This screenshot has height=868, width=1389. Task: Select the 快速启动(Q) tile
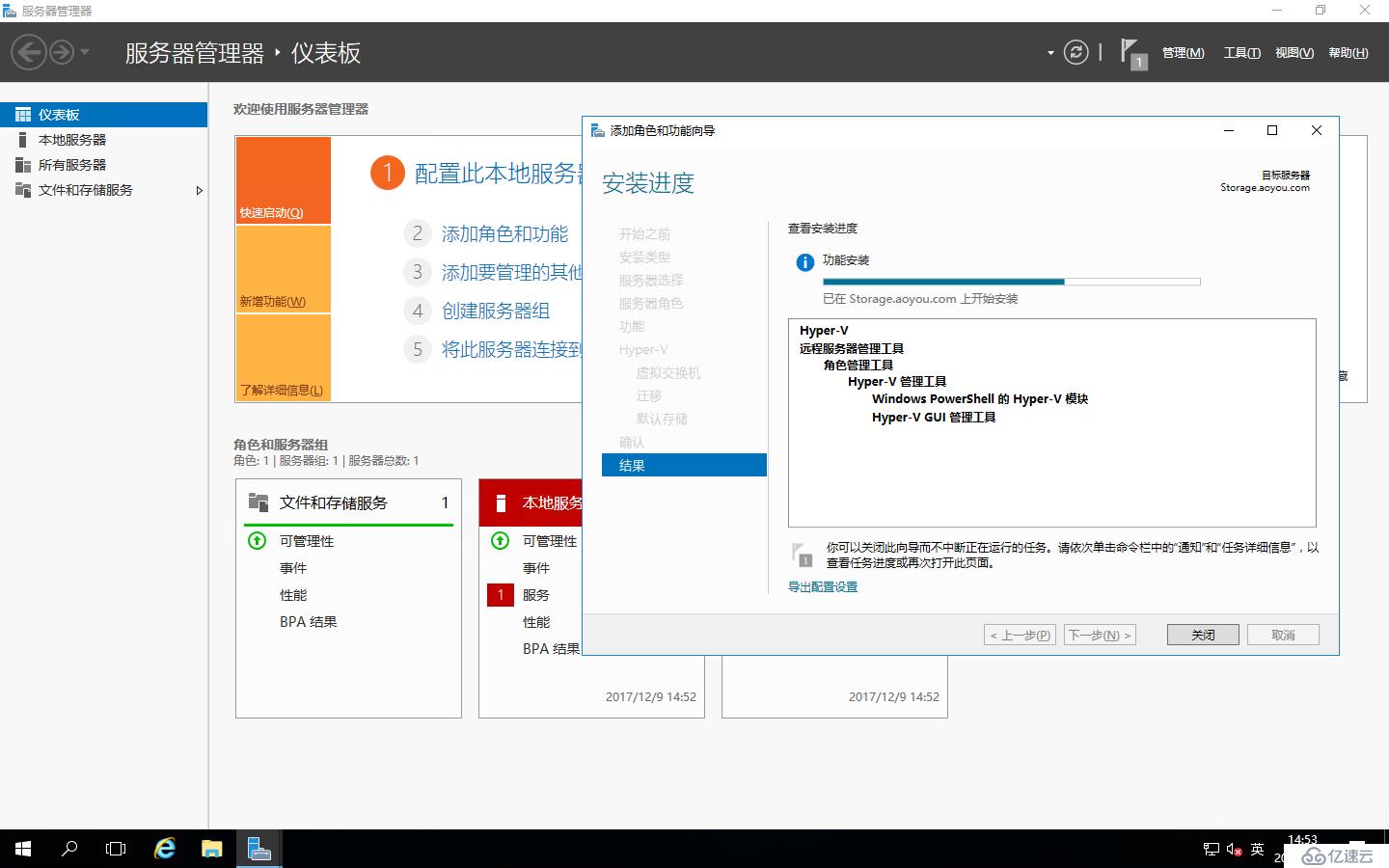pyautogui.click(x=284, y=180)
